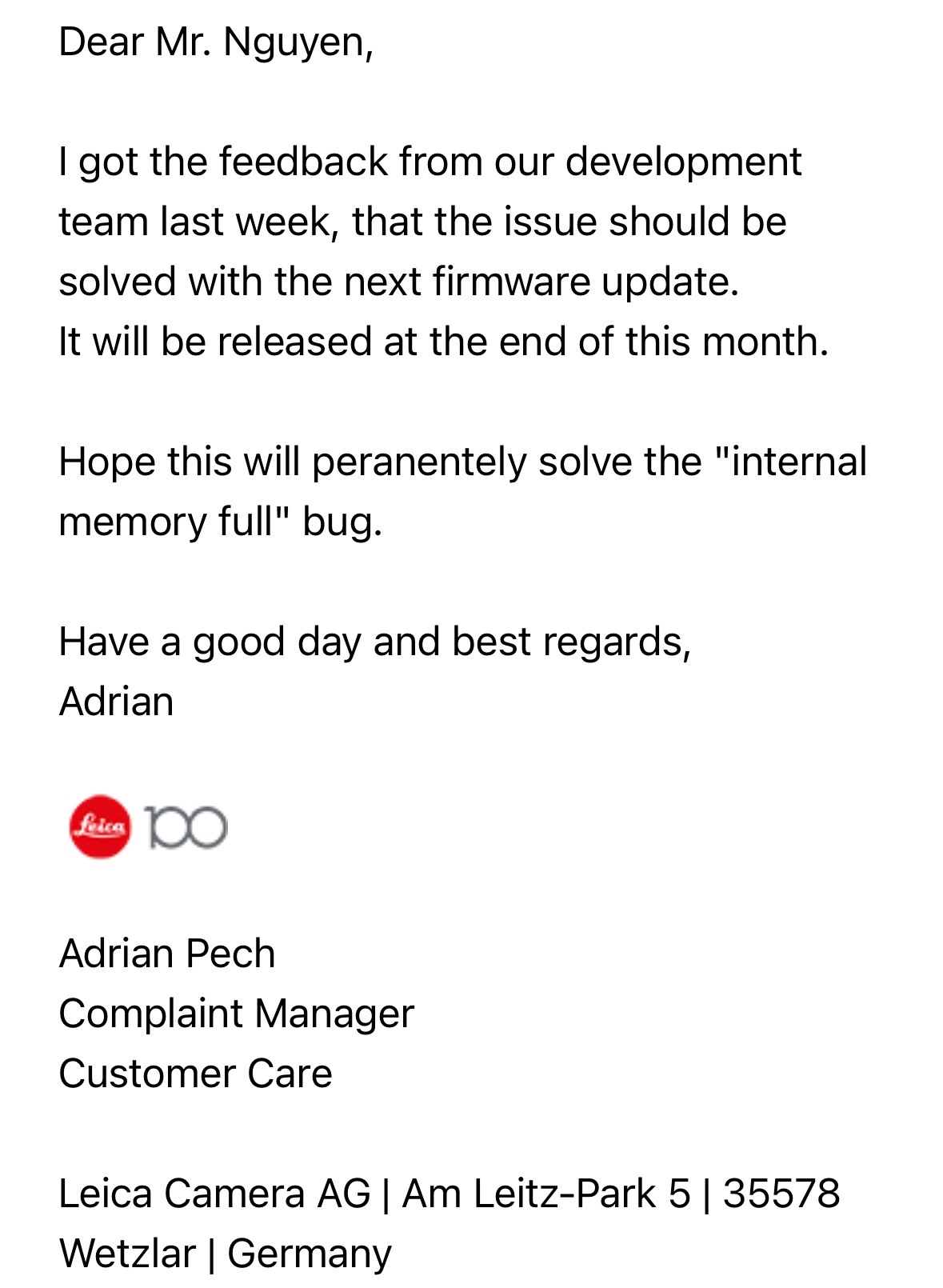Click the greeting 'Dear Mr. Nguyen,'
Screen dimensions: 943x1288
pyautogui.click(x=216, y=42)
